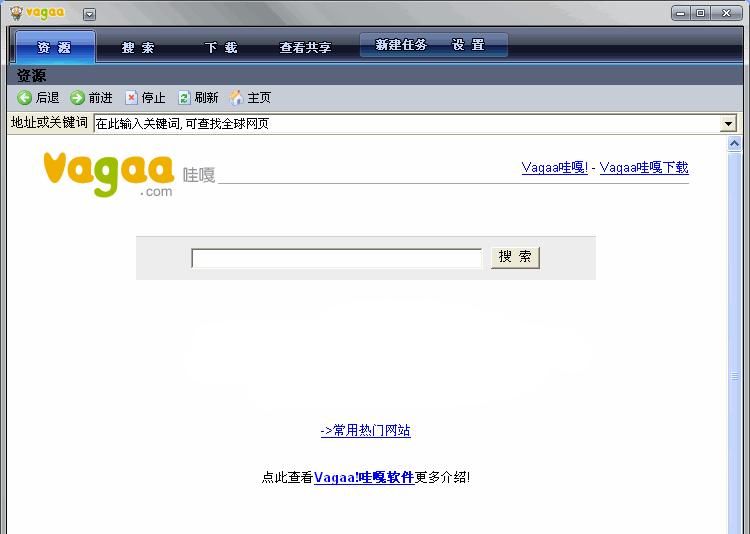750x534 pixels.
Task: Switch to the 搜索 tab
Action: point(138,47)
